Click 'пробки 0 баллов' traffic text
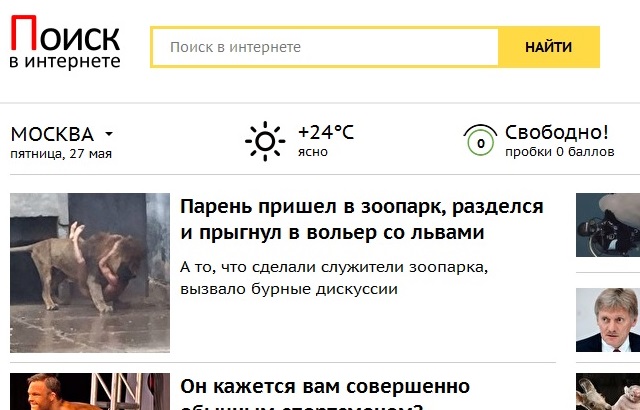 [x=560, y=152]
